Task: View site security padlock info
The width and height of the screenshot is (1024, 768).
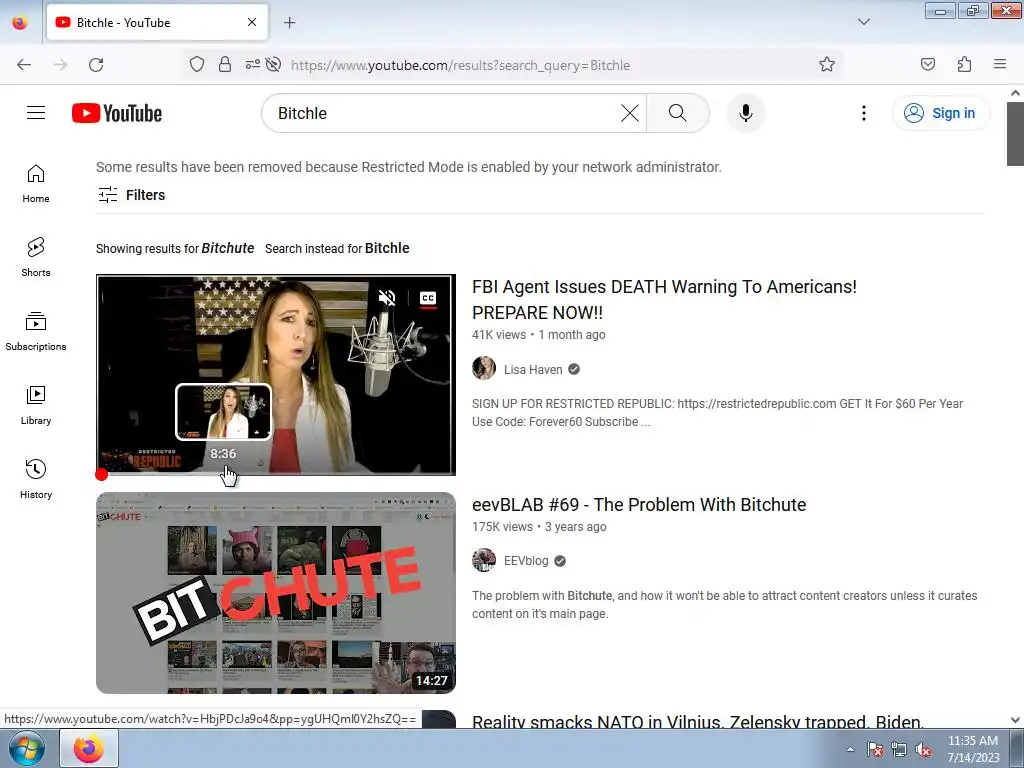Action: pos(225,64)
